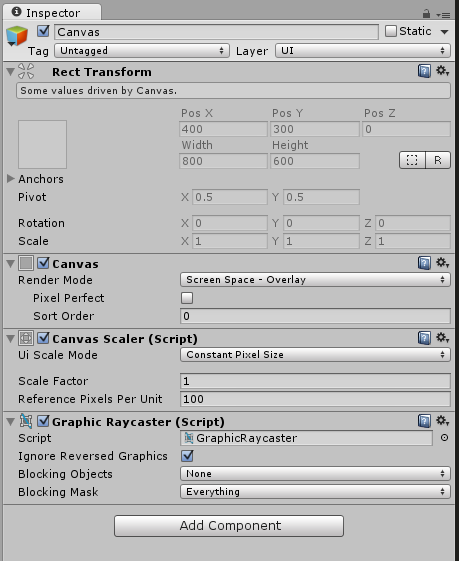459x561 pixels.
Task: Collapse the Canvas Scaler foldout
Action: [11, 339]
